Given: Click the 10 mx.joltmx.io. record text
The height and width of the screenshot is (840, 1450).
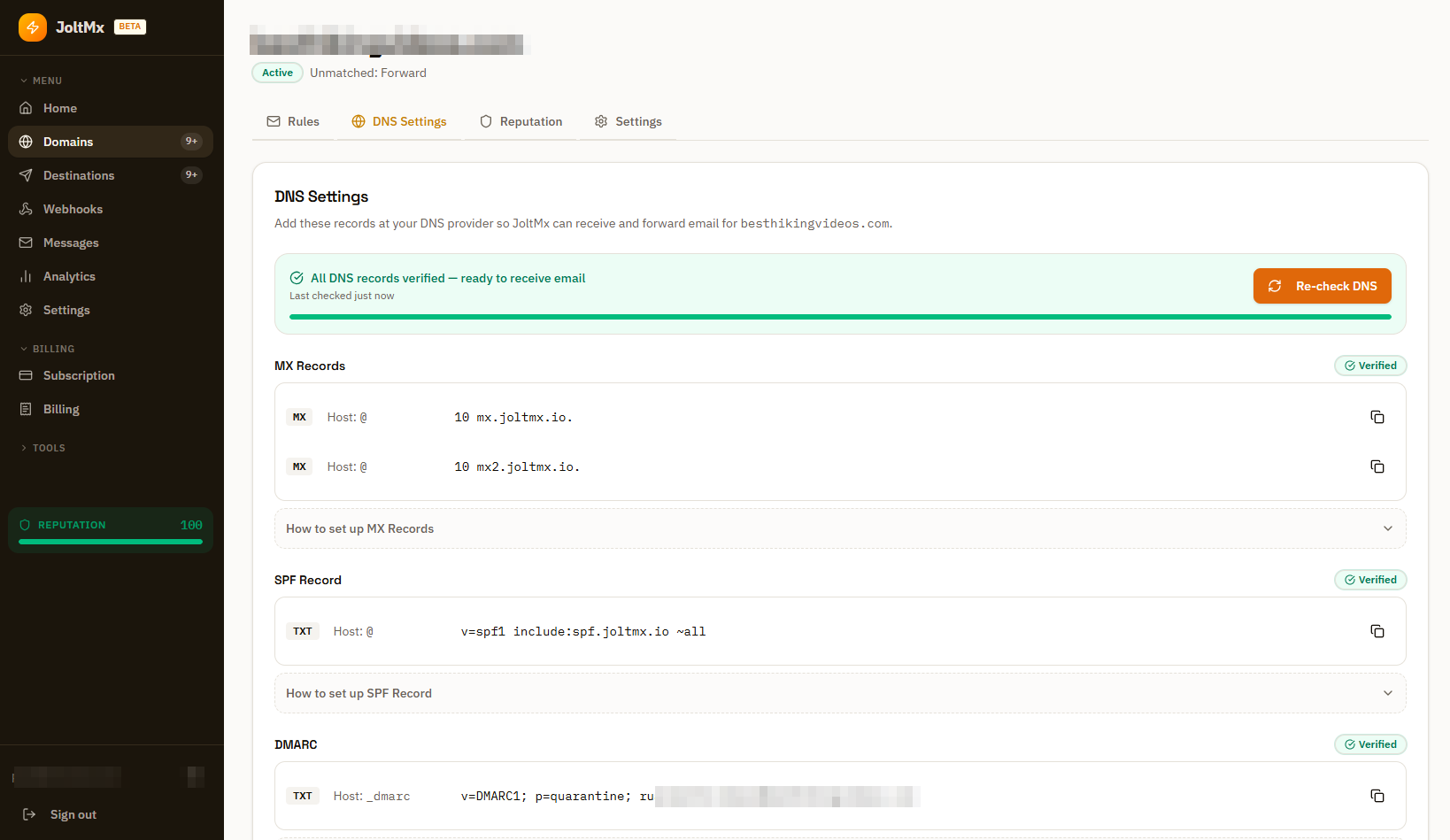Looking at the screenshot, I should pos(513,417).
